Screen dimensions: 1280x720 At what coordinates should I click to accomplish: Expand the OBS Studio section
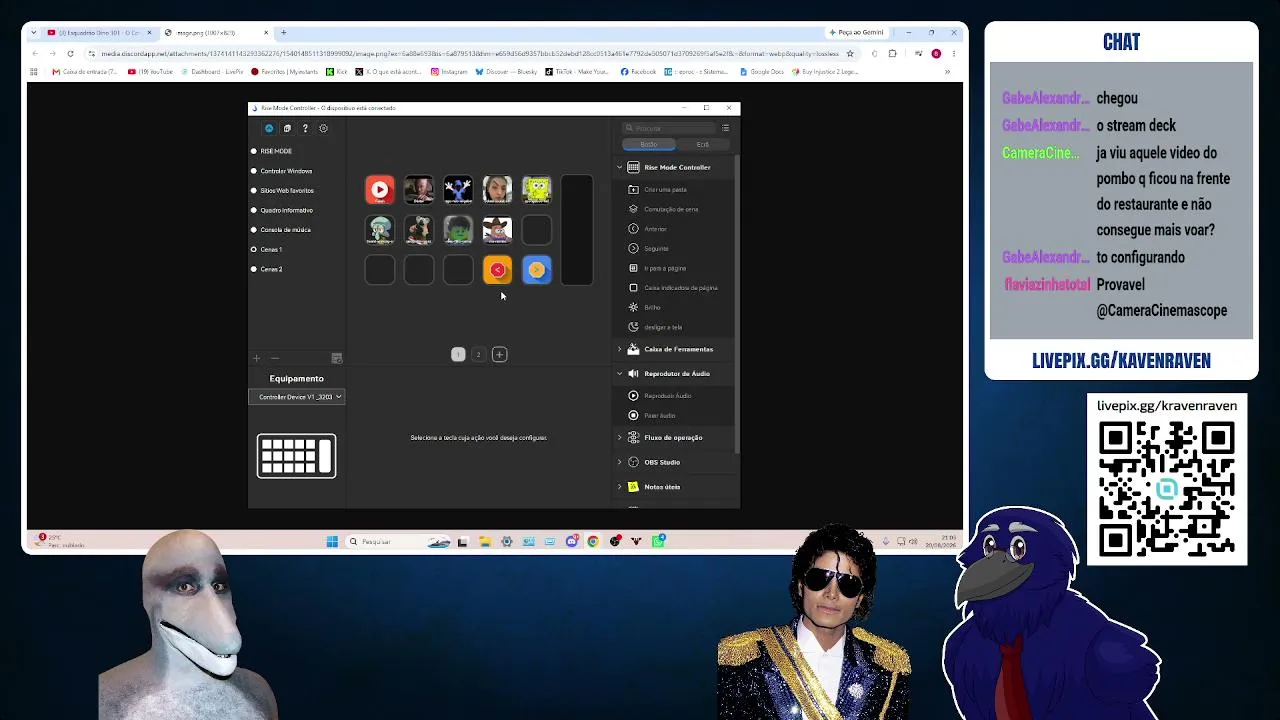coord(619,462)
